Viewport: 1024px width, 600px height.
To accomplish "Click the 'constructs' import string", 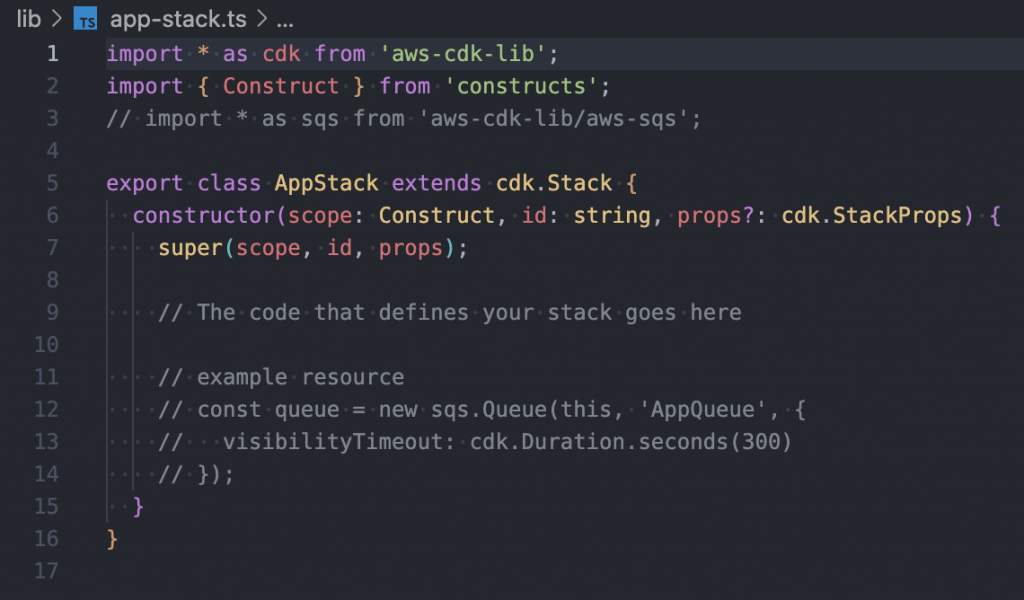I will (x=520, y=86).
